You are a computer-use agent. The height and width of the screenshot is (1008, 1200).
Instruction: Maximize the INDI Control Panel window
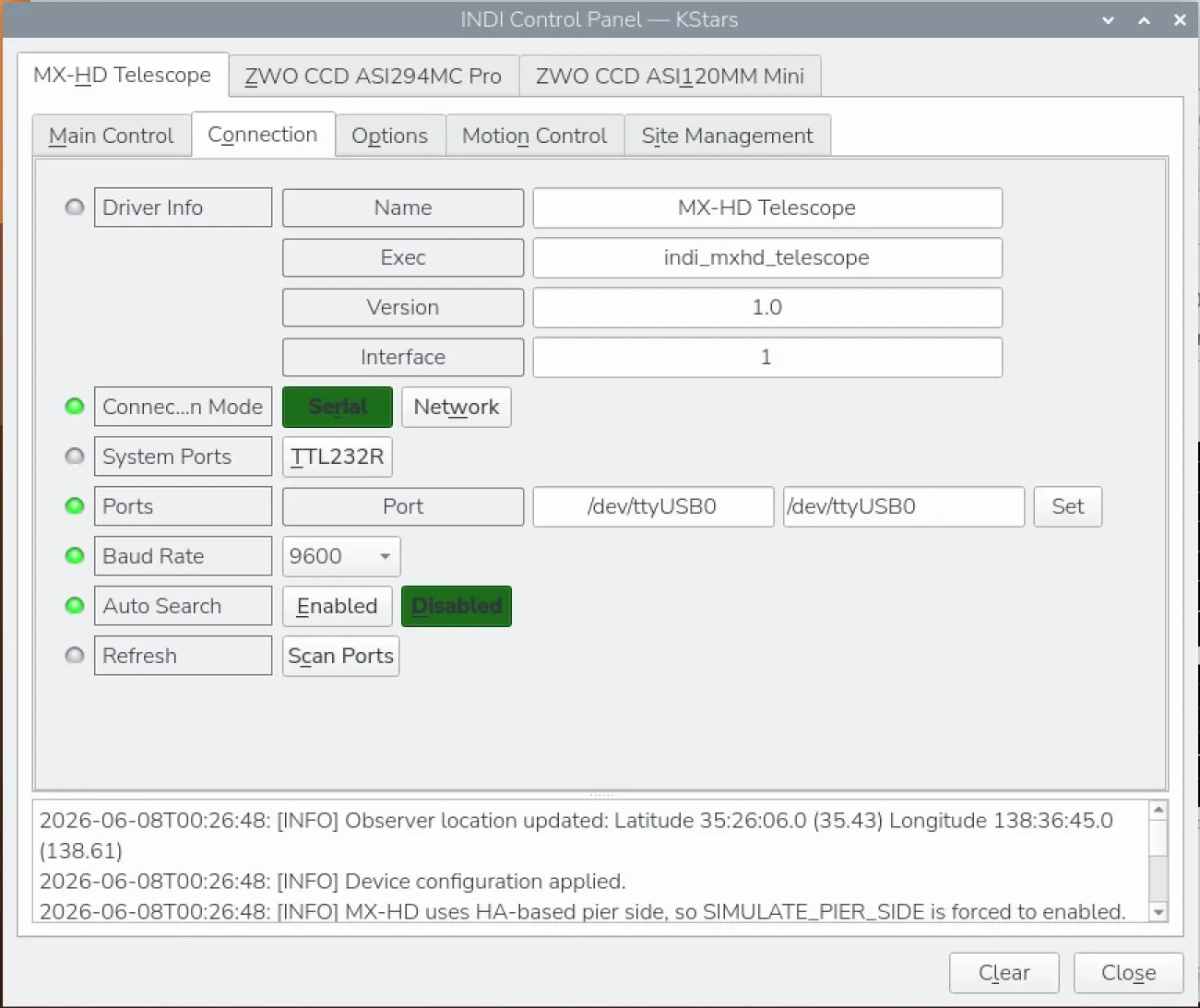pos(1144,19)
